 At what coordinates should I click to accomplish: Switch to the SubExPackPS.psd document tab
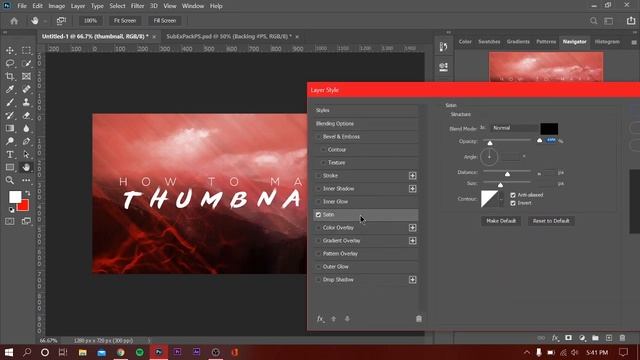point(229,37)
